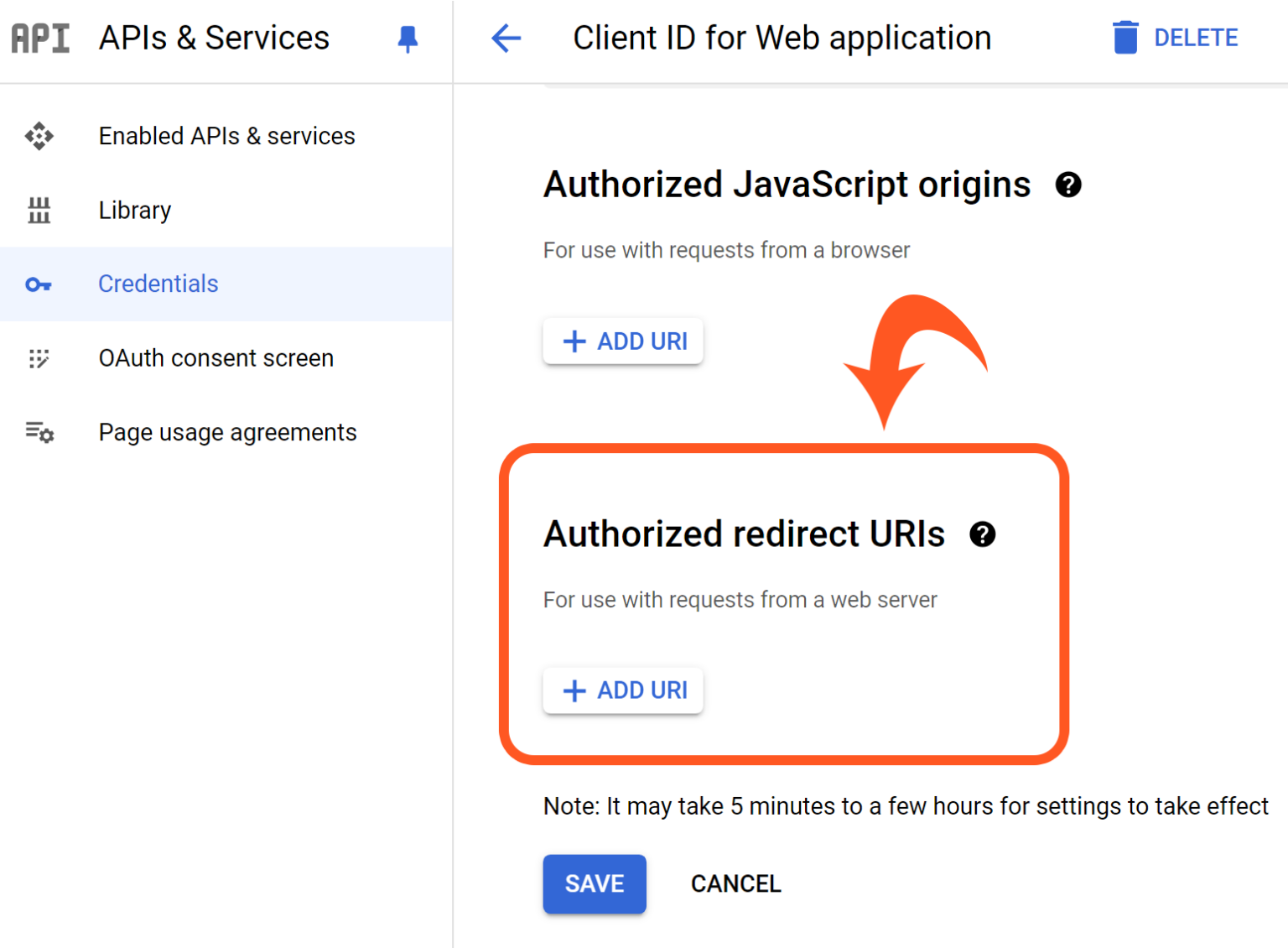Select Credentials in the sidebar
1288x948 pixels.
pos(158,284)
